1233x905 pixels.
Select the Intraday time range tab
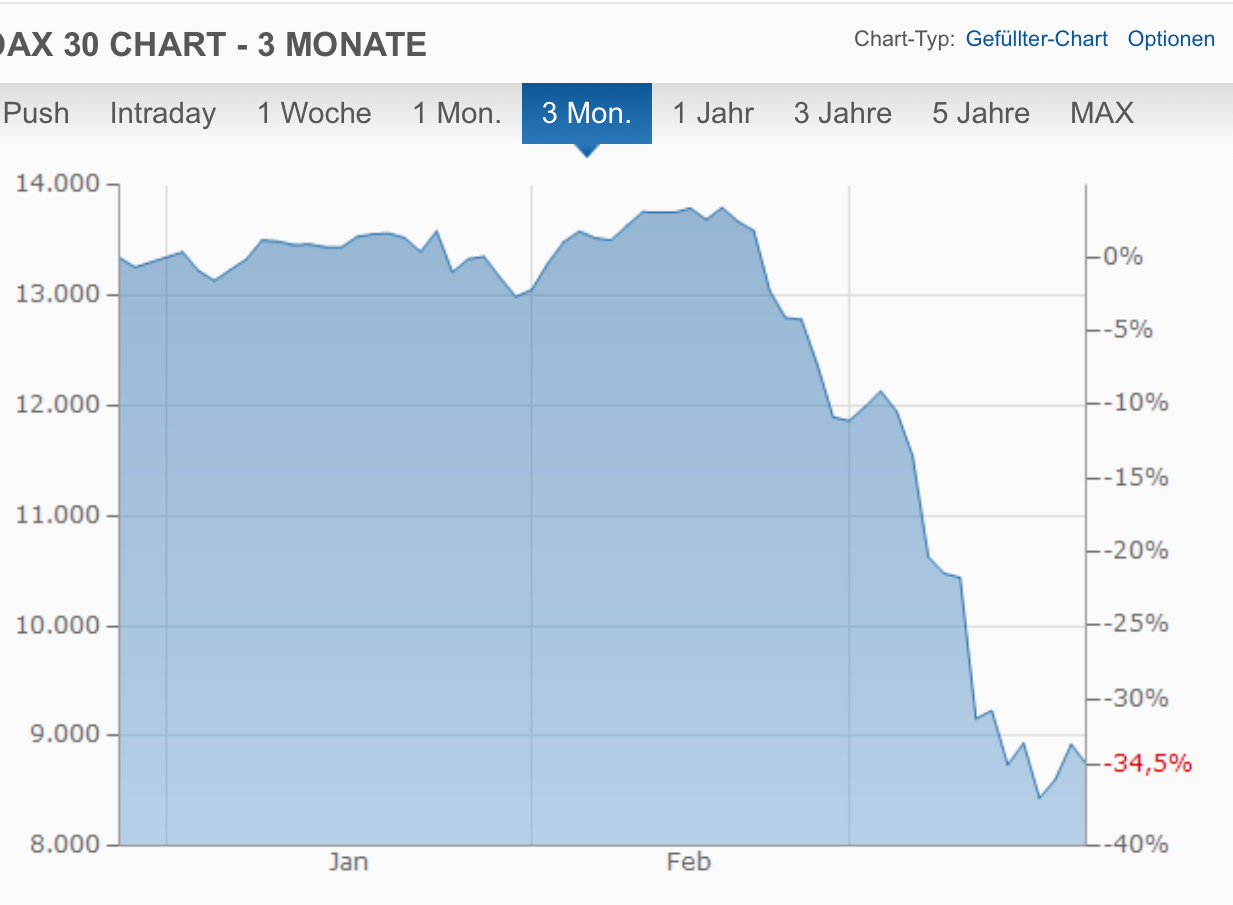pyautogui.click(x=162, y=113)
